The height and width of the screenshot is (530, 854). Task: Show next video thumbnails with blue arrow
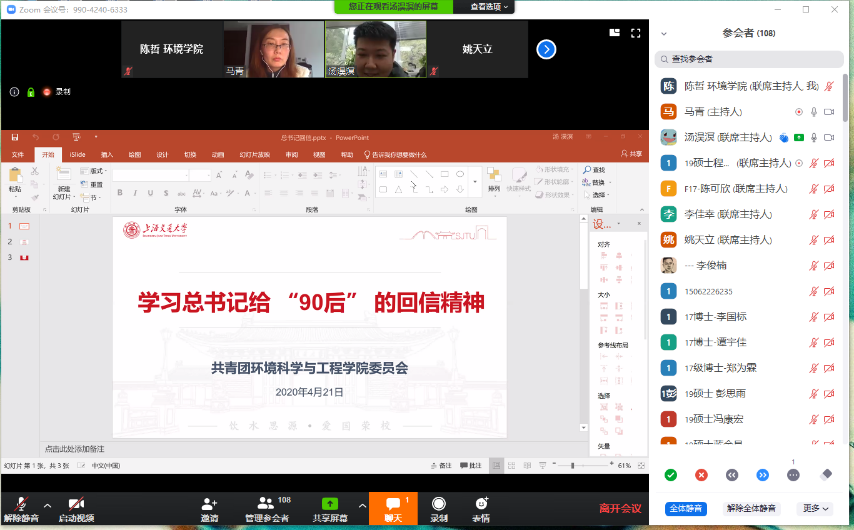coord(546,49)
